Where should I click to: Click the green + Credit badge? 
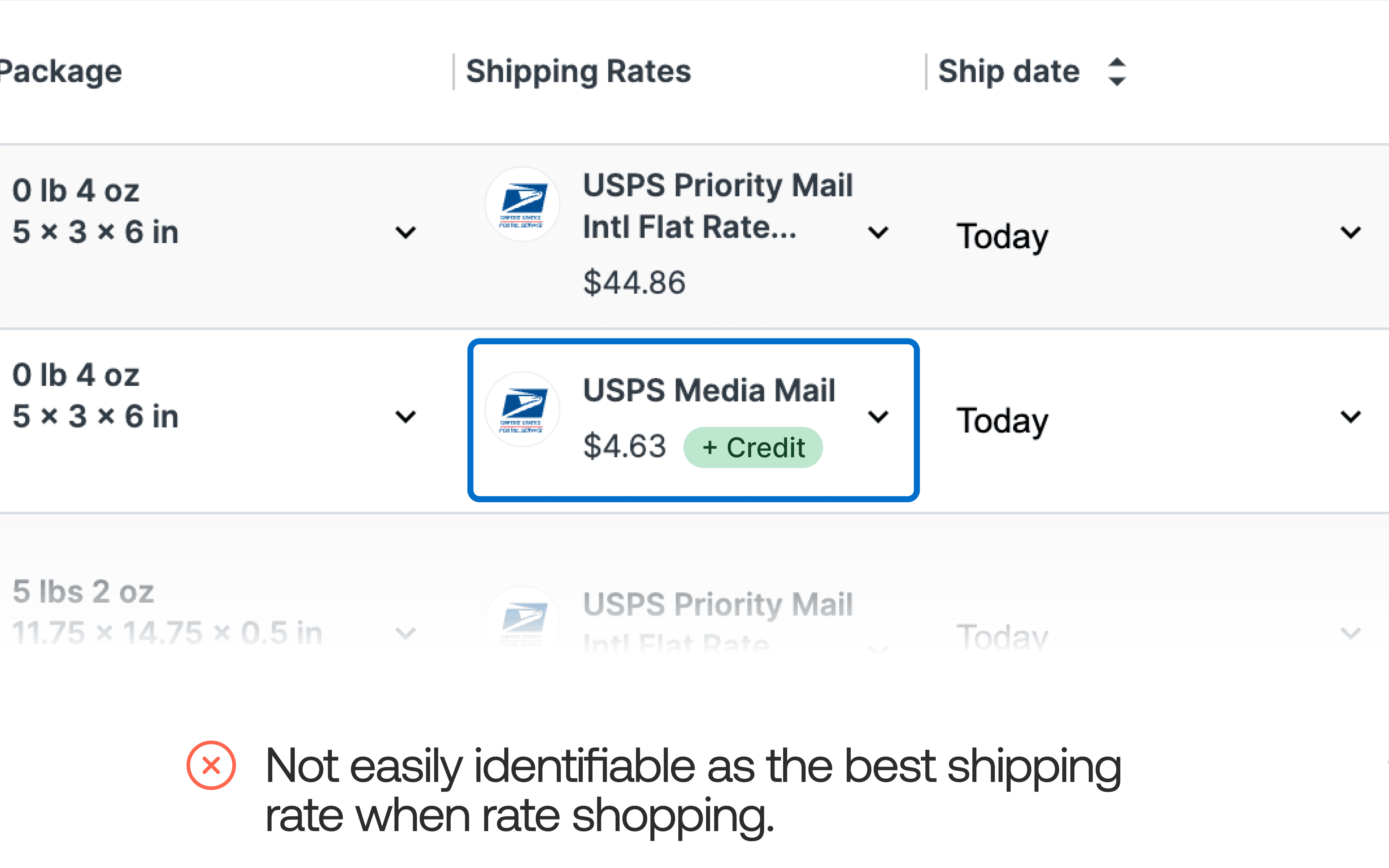(753, 448)
